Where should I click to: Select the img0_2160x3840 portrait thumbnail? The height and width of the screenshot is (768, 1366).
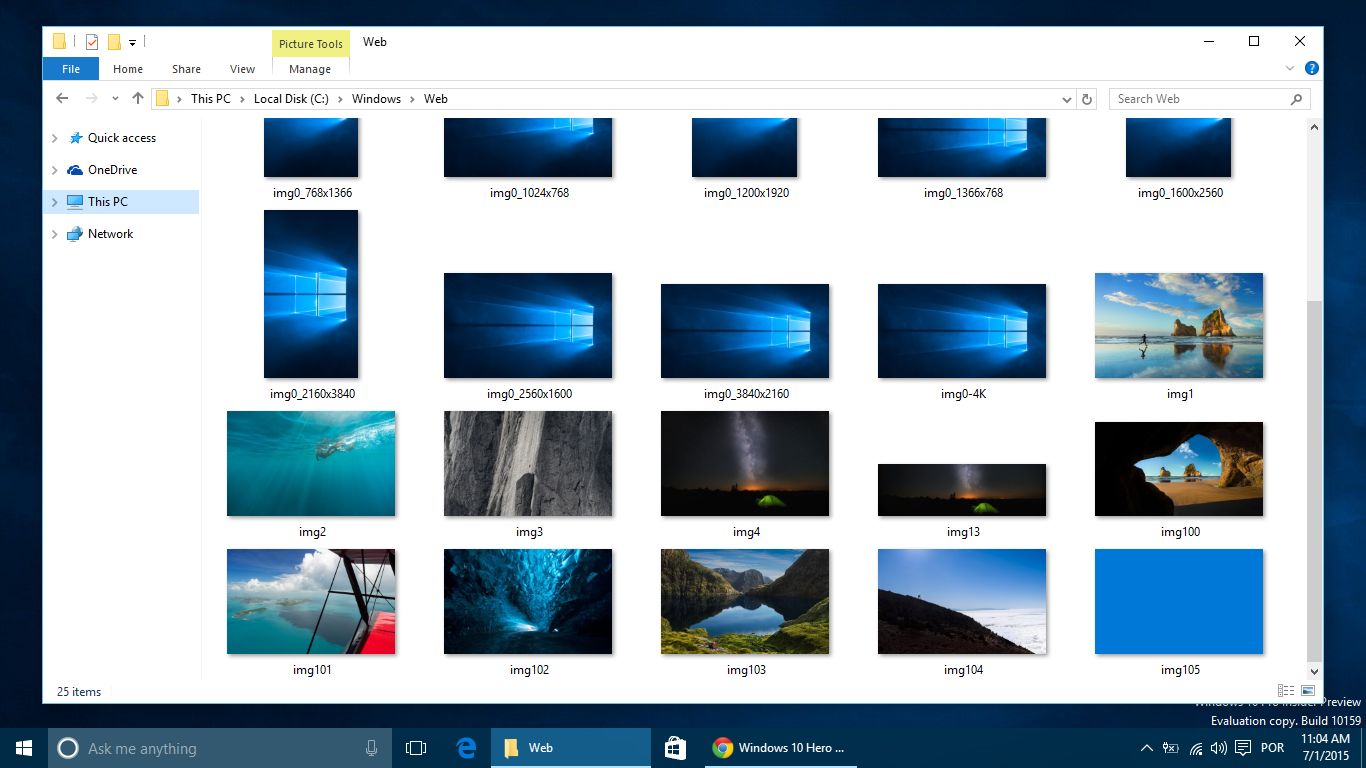pos(311,294)
